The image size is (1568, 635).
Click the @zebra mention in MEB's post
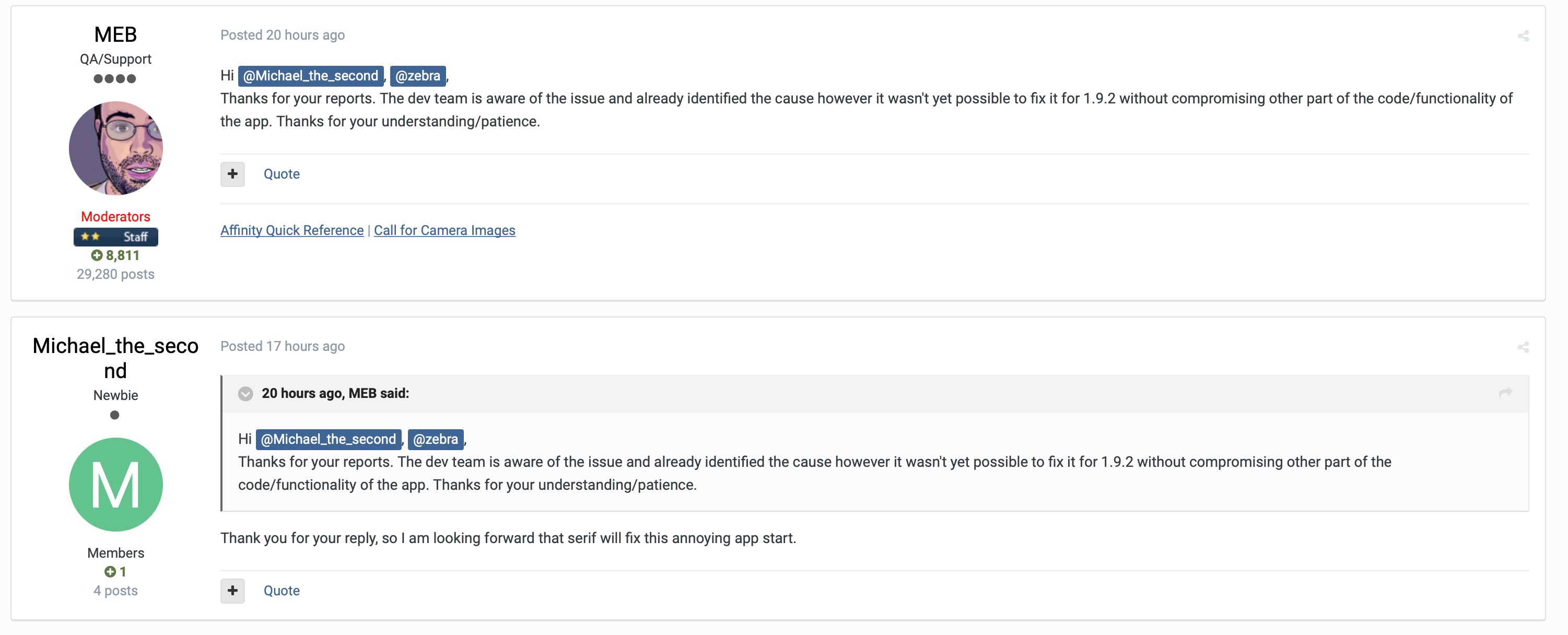(x=417, y=76)
